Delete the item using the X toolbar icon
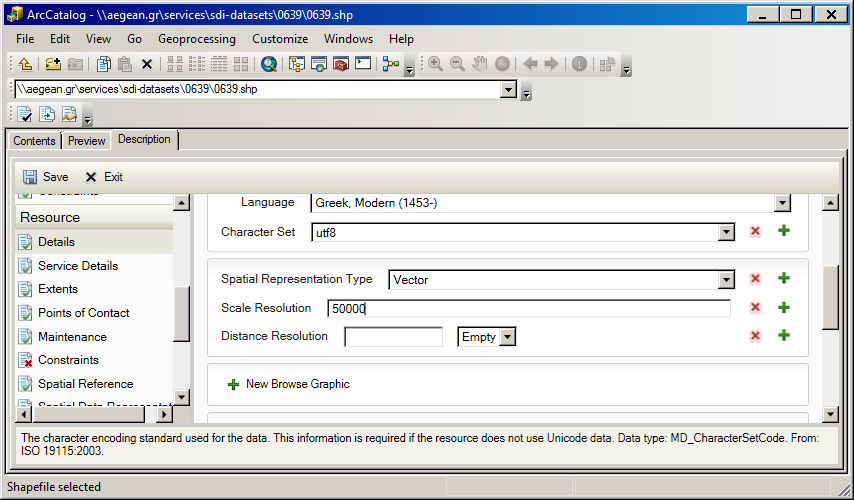Viewport: 854px width, 500px height. [x=147, y=64]
